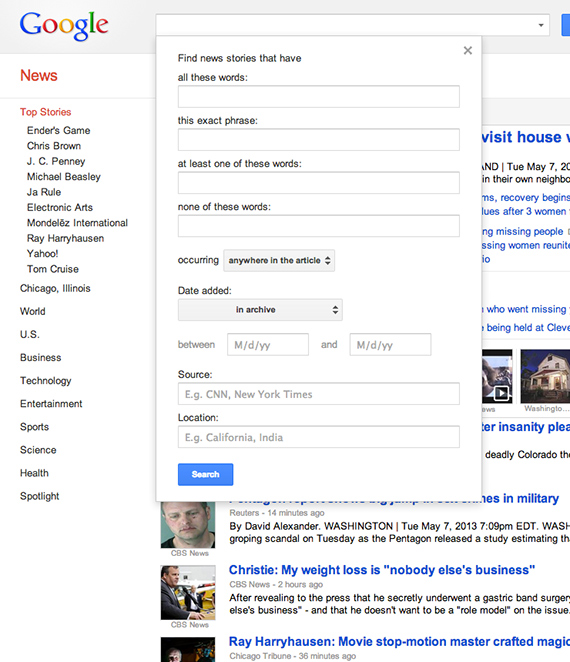Click the Christie CBS News photo thumbnail
570x662 pixels.
pyautogui.click(x=188, y=593)
